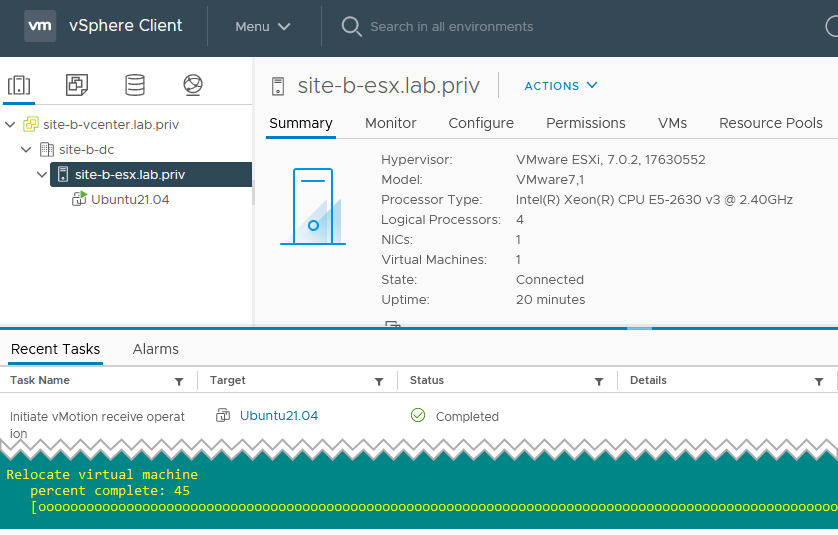Click the Connected state value
838x535 pixels.
pos(550,280)
